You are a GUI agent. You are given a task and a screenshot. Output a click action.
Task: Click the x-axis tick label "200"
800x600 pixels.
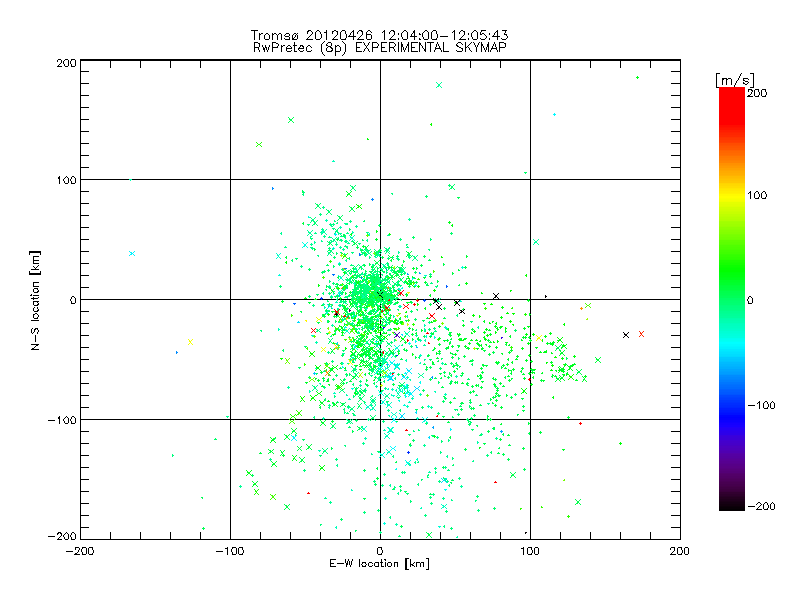point(680,551)
